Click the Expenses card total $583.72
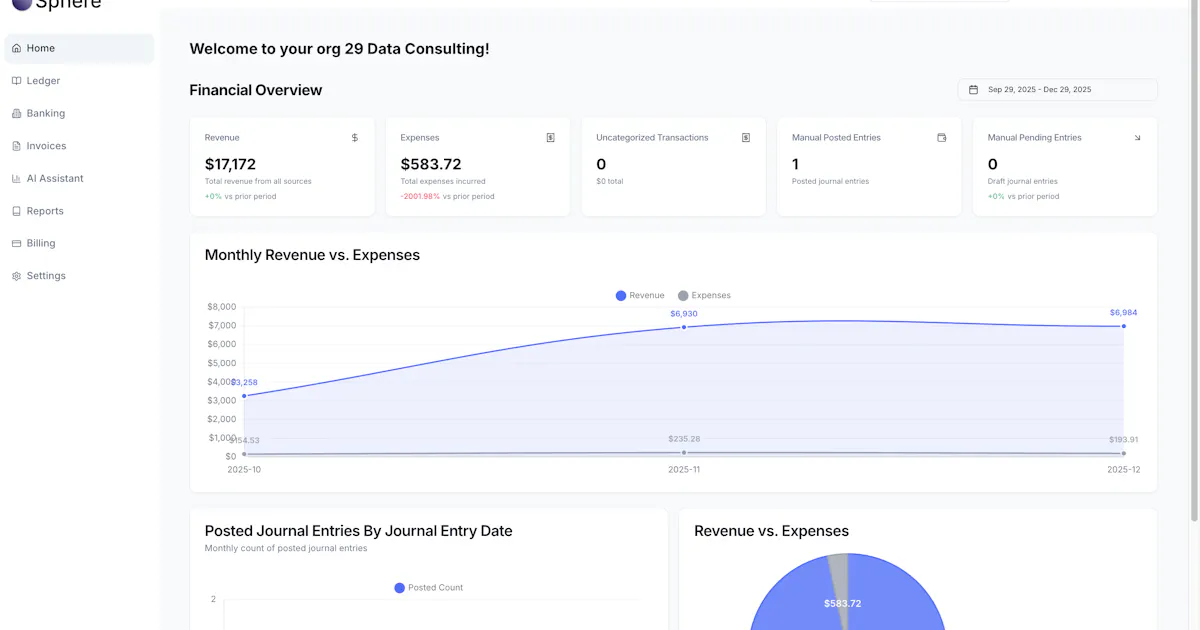 (x=431, y=164)
